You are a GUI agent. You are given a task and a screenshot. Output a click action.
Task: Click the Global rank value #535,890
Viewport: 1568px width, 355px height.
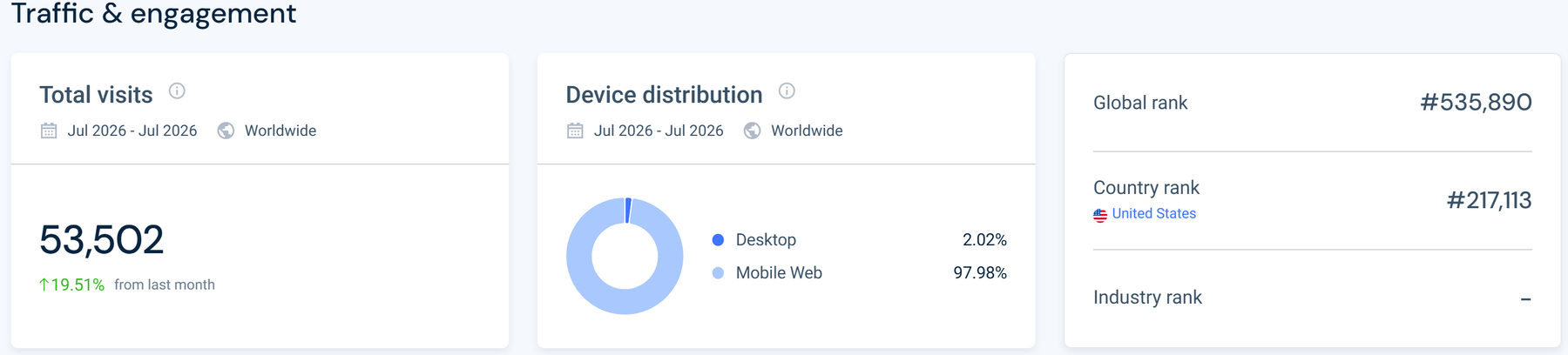[x=1476, y=103]
